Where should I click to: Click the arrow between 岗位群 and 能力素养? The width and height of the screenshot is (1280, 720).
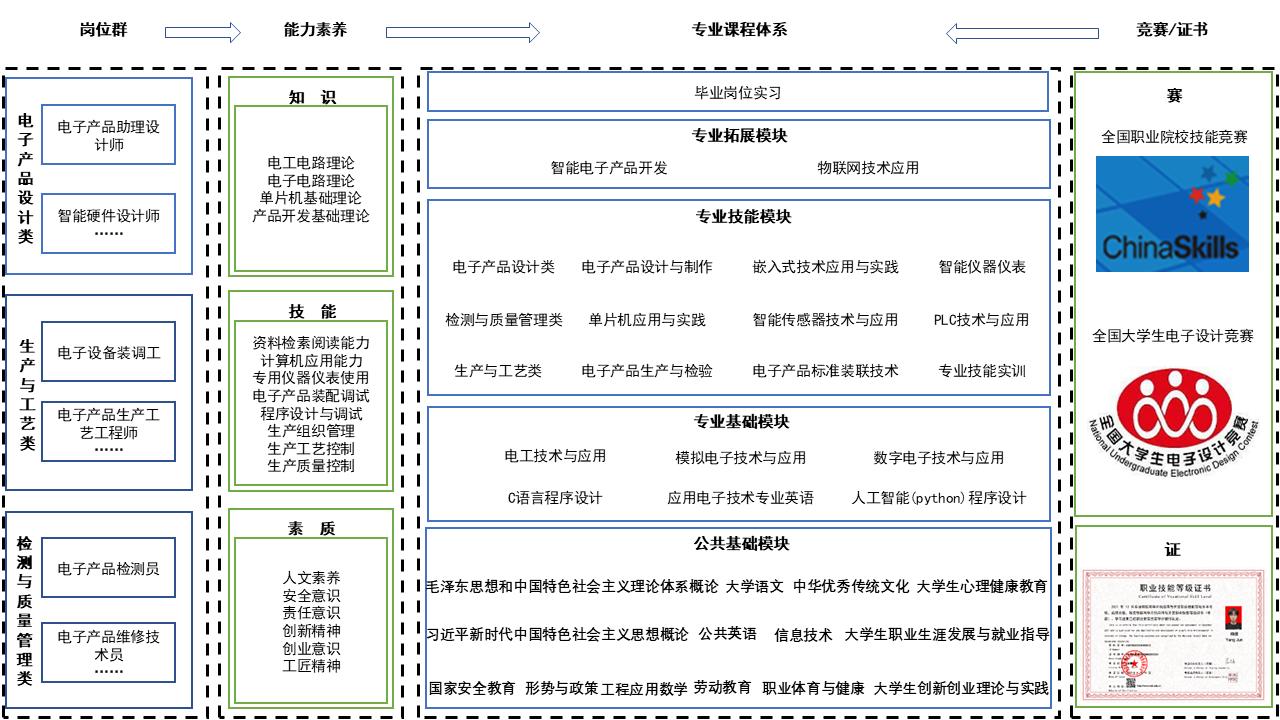point(203,33)
